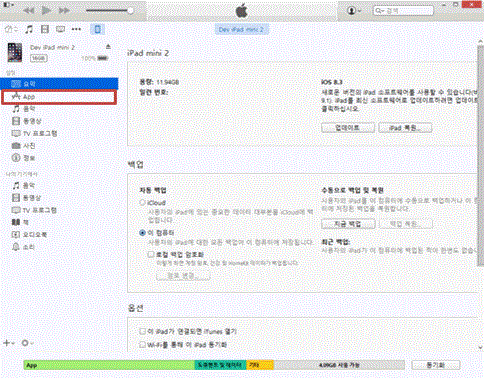The image size is (484, 378).
Task: Select the 이 컴퓨터 backup radio button
Action: pyautogui.click(x=142, y=233)
